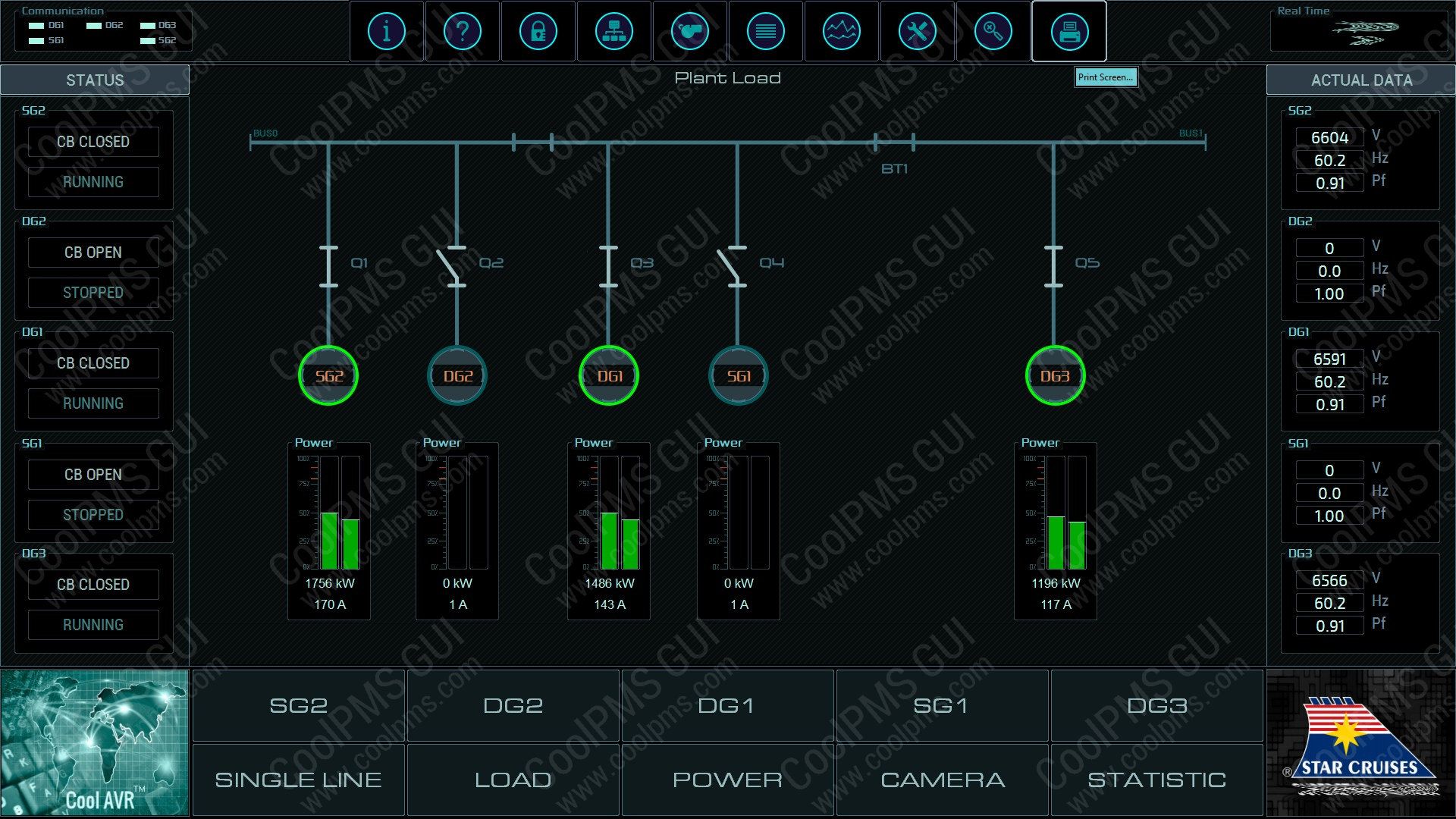Click SG1 STOPPED status box
The height and width of the screenshot is (819, 1456).
[93, 515]
